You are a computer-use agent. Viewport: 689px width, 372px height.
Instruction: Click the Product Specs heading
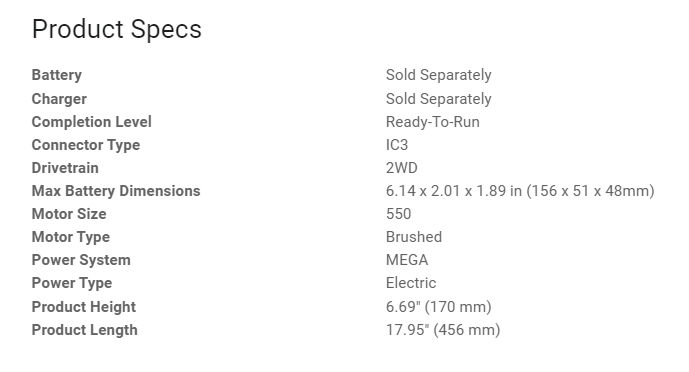(x=117, y=30)
